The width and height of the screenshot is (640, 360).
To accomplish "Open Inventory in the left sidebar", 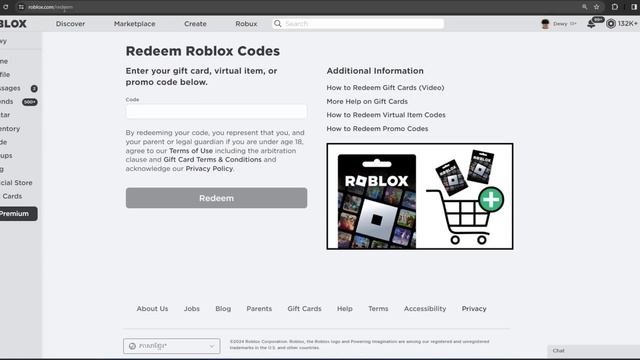I will [10, 129].
